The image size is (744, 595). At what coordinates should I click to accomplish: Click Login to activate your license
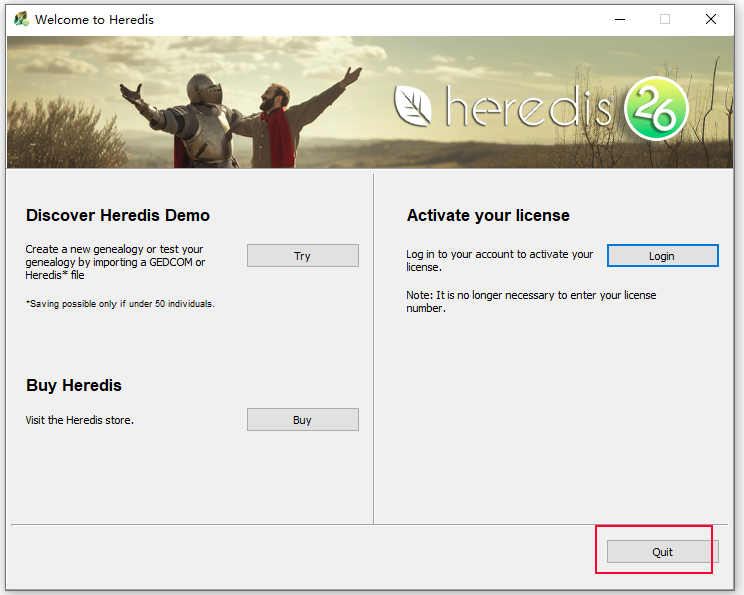click(662, 256)
